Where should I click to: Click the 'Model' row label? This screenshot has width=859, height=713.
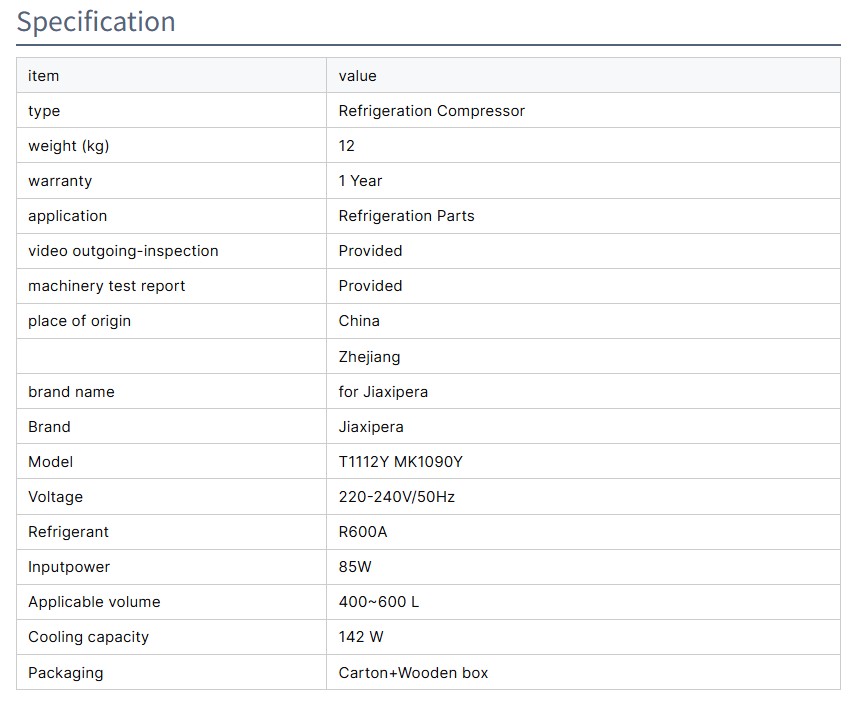pyautogui.click(x=50, y=462)
